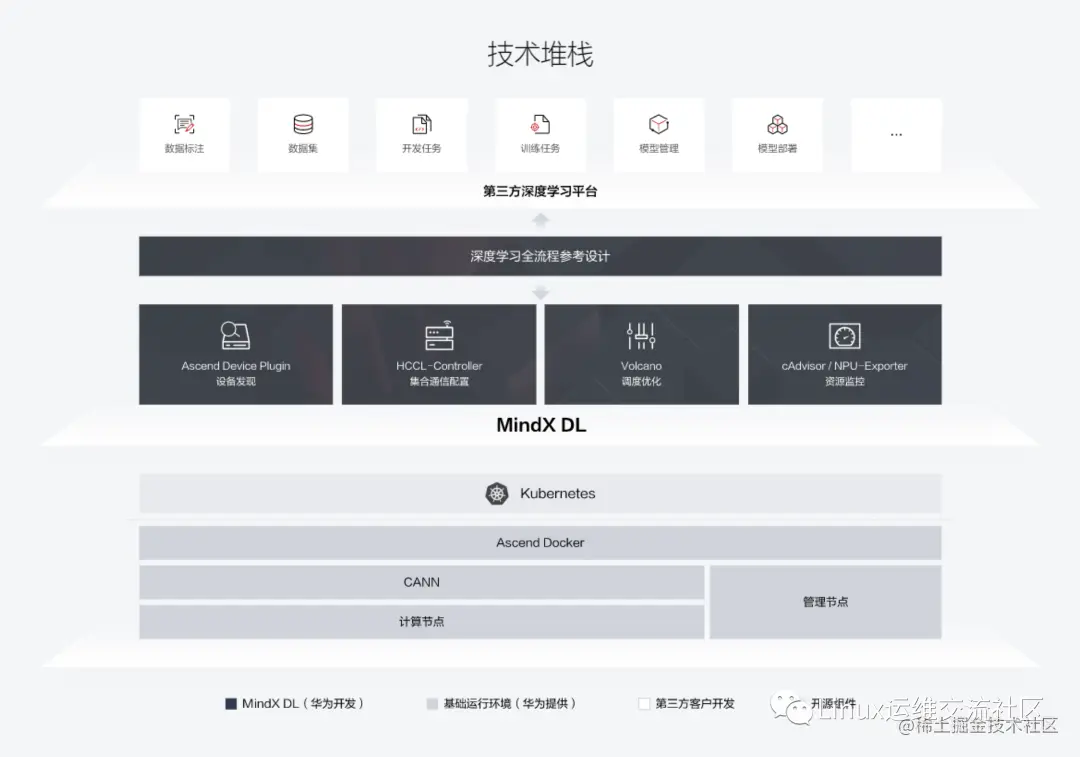Toggle the 第三方客户开发 legend checkbox
1080x757 pixels.
click(x=644, y=703)
